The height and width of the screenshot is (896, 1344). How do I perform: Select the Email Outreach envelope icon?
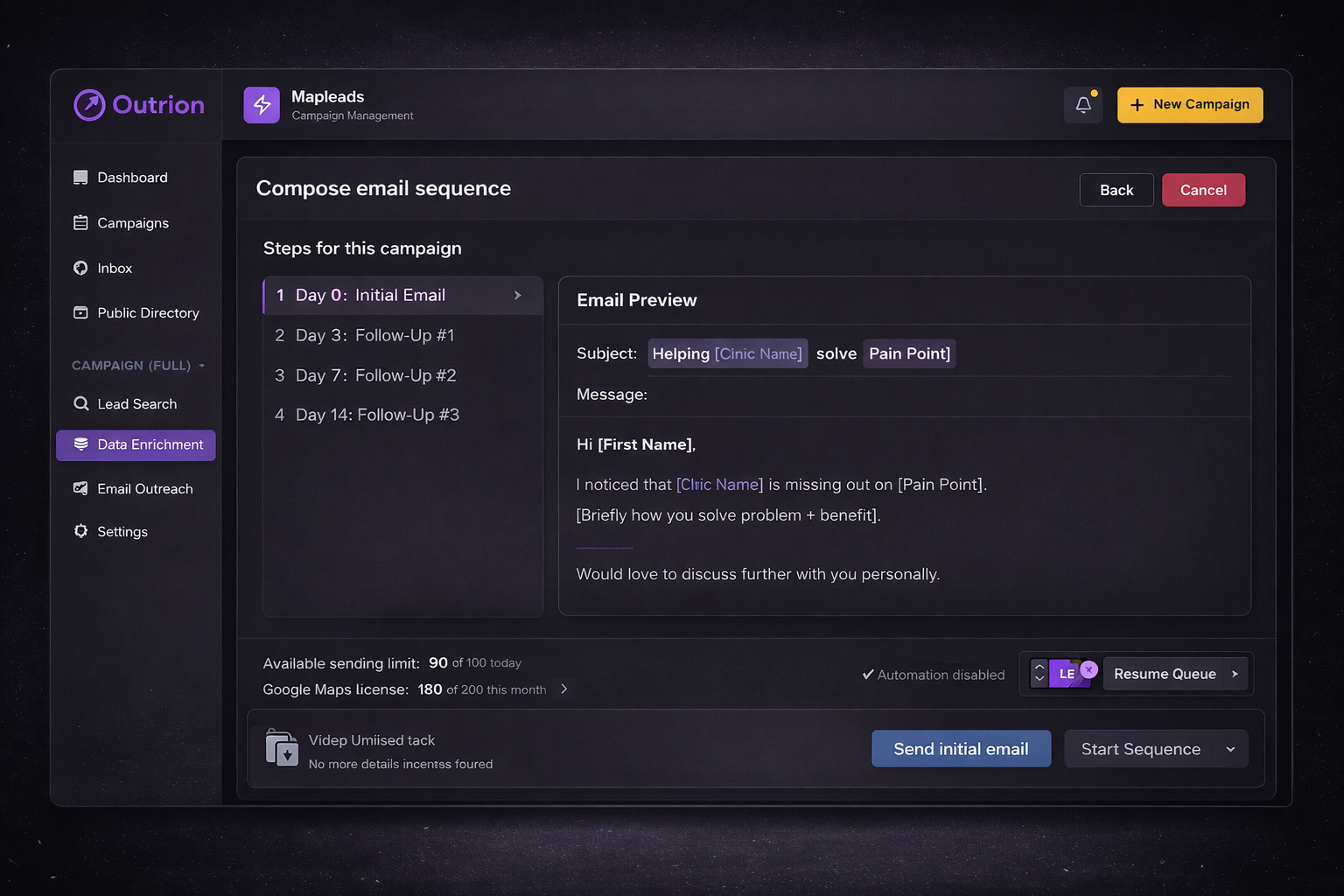pos(81,488)
